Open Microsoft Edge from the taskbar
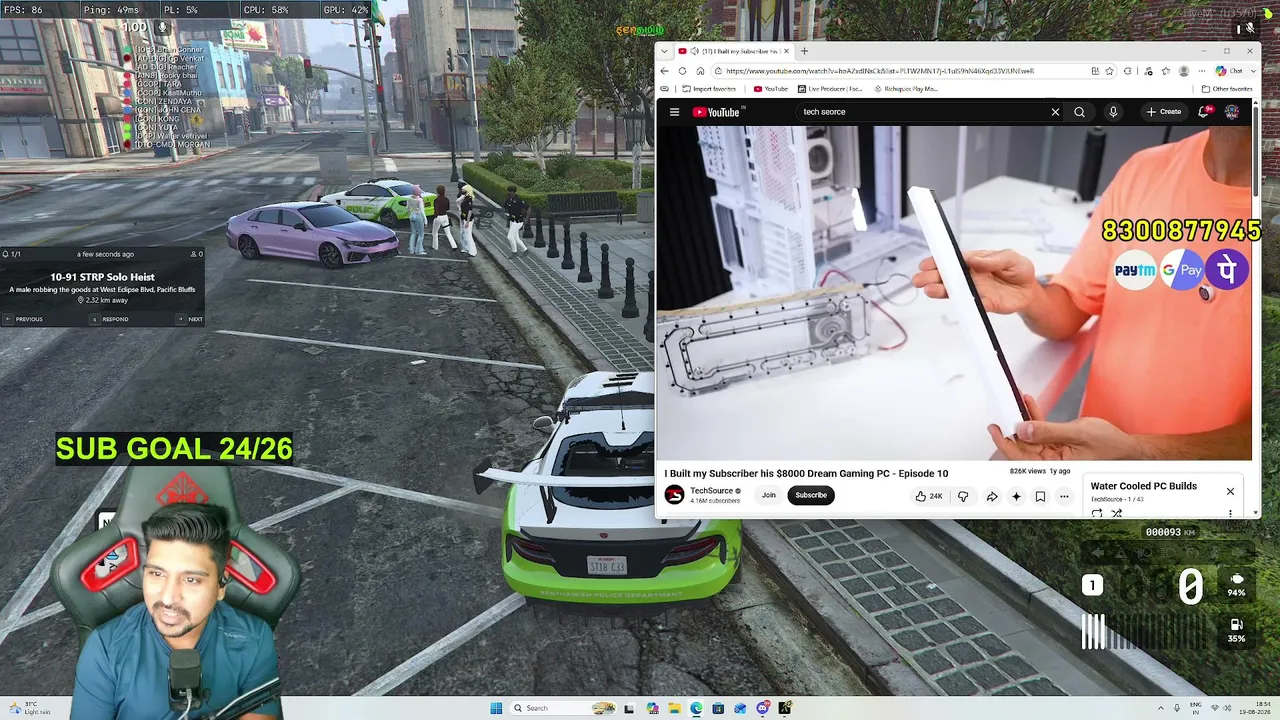This screenshot has height=720, width=1280. (x=696, y=708)
